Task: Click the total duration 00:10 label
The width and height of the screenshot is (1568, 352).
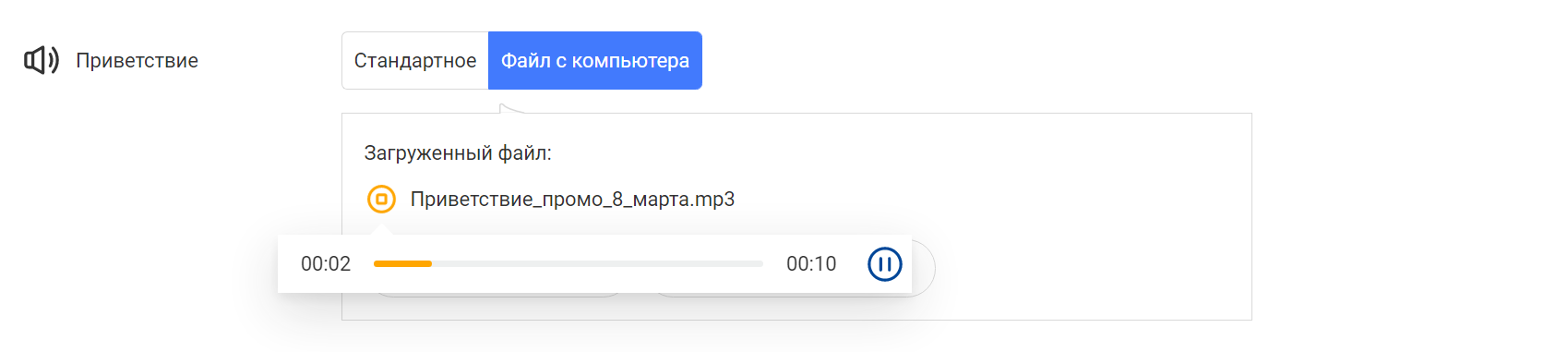Action: click(x=811, y=264)
